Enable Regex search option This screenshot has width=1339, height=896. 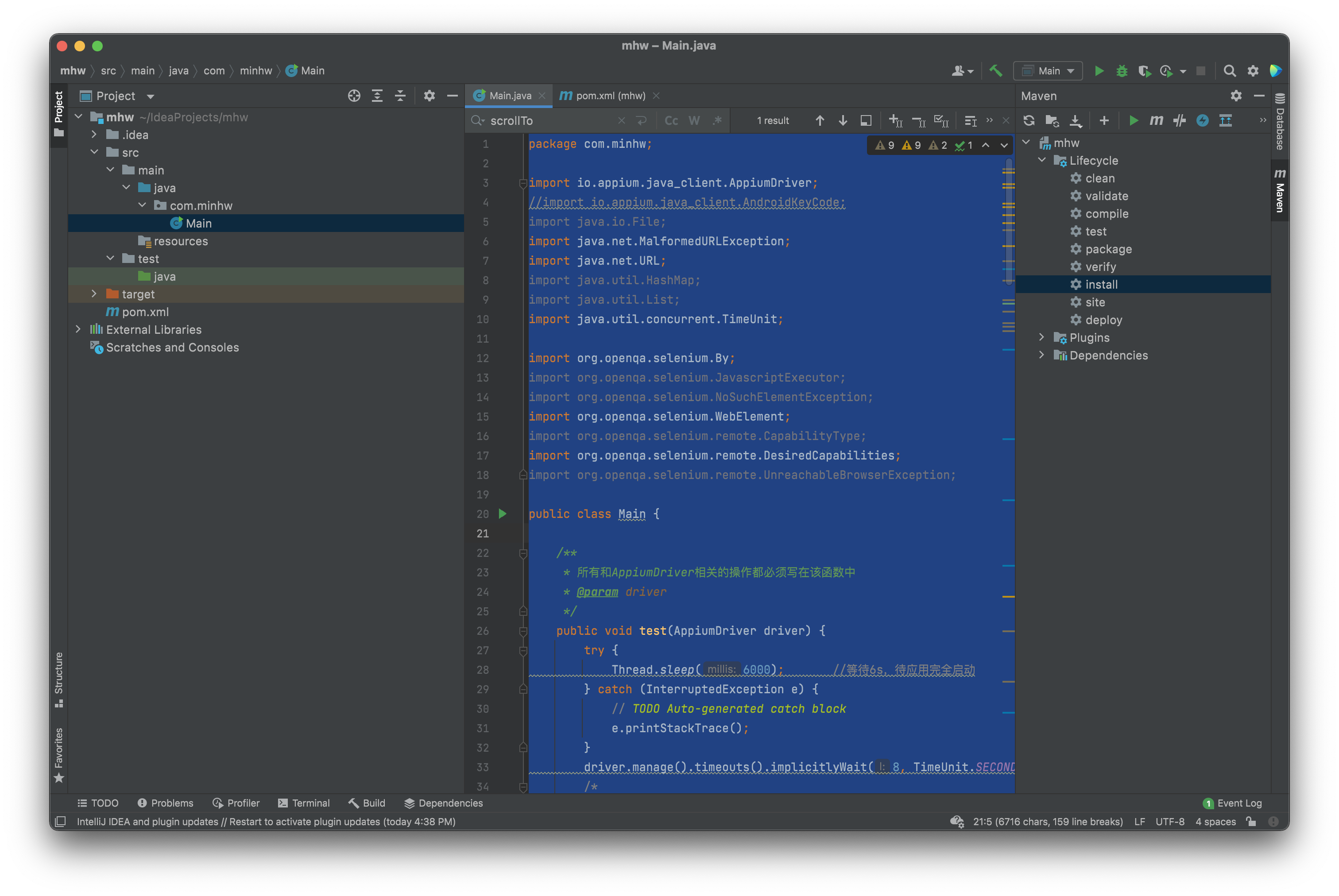click(x=717, y=120)
